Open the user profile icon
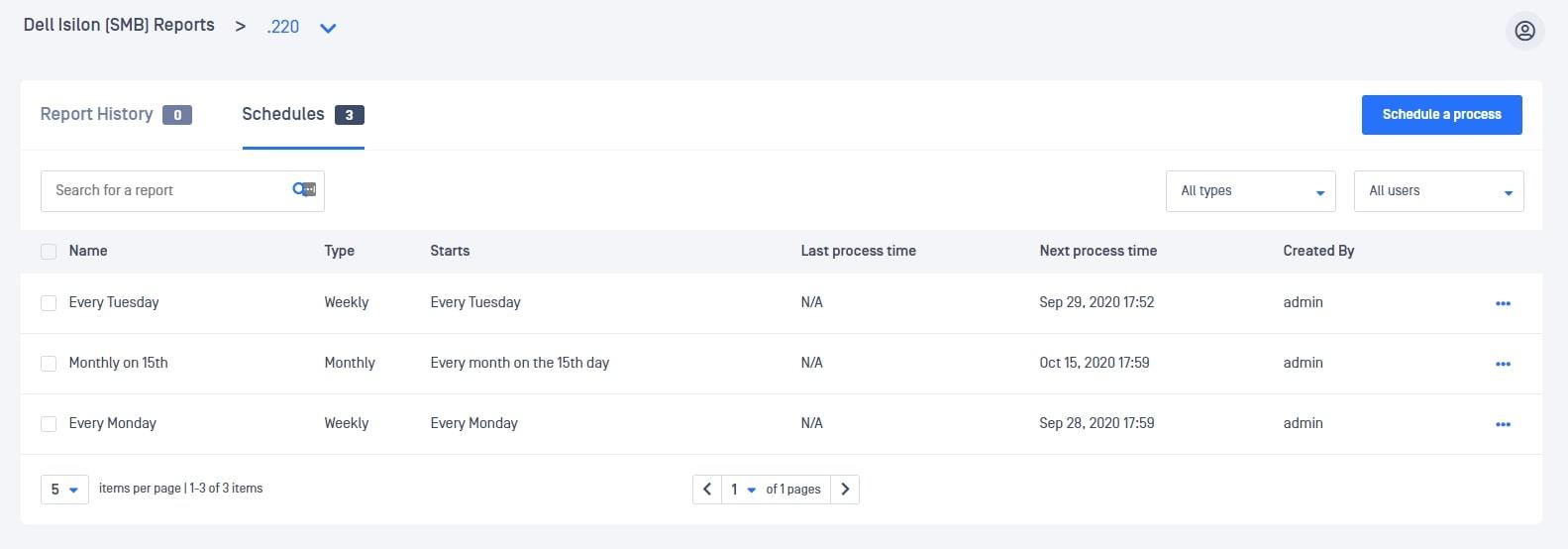This screenshot has height=549, width=1568. (1524, 31)
